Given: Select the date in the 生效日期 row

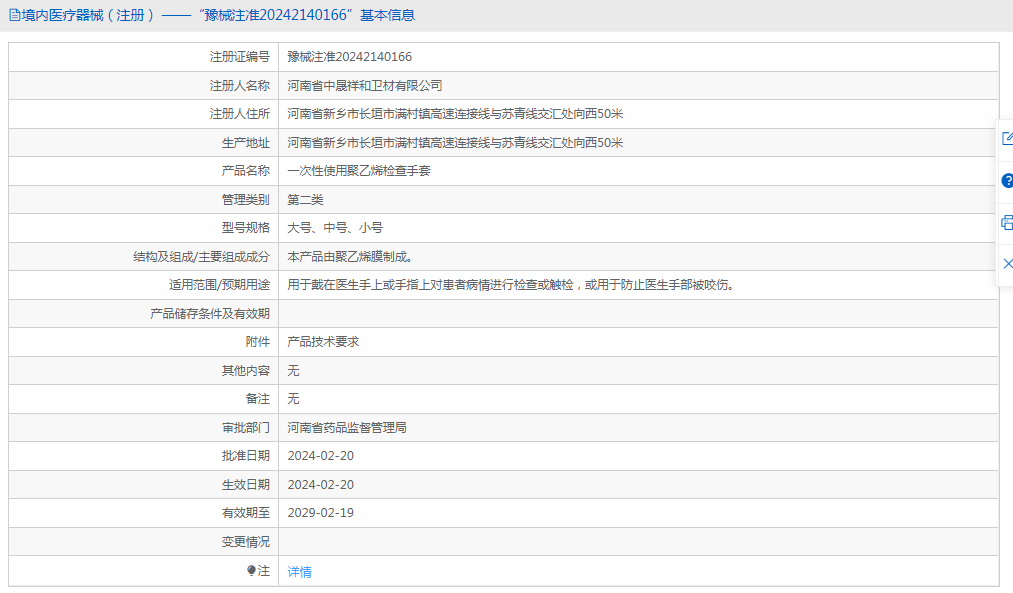Looking at the screenshot, I should [x=320, y=484].
